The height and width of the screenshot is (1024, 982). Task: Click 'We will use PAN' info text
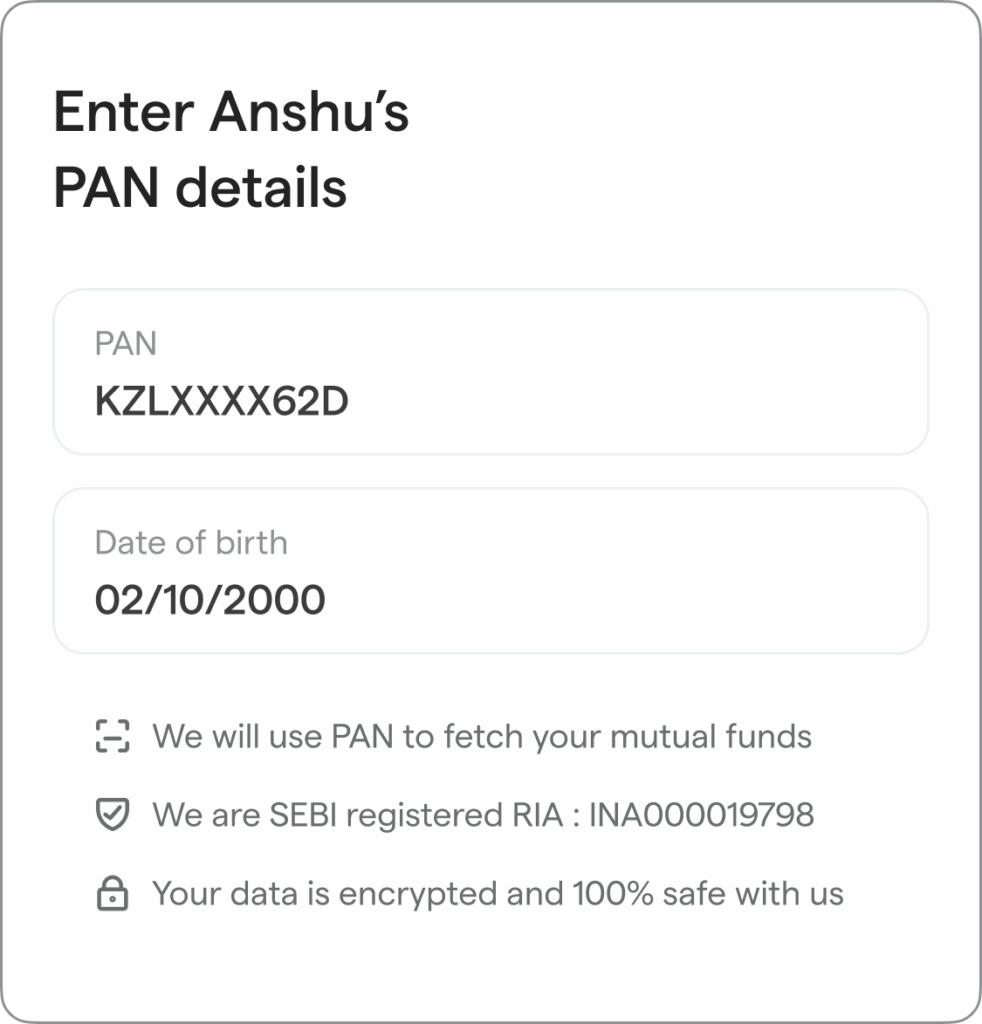[x=481, y=737]
